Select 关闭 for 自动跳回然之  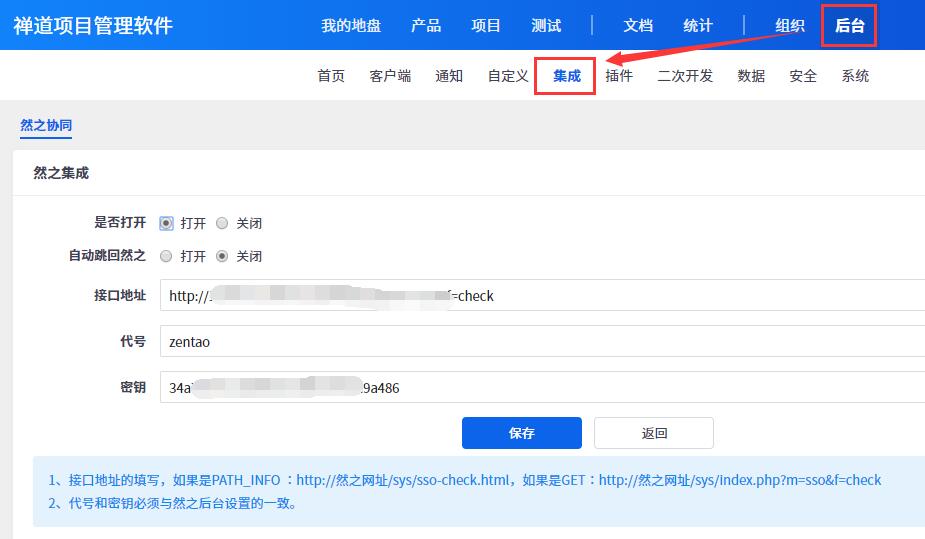pyautogui.click(x=222, y=256)
